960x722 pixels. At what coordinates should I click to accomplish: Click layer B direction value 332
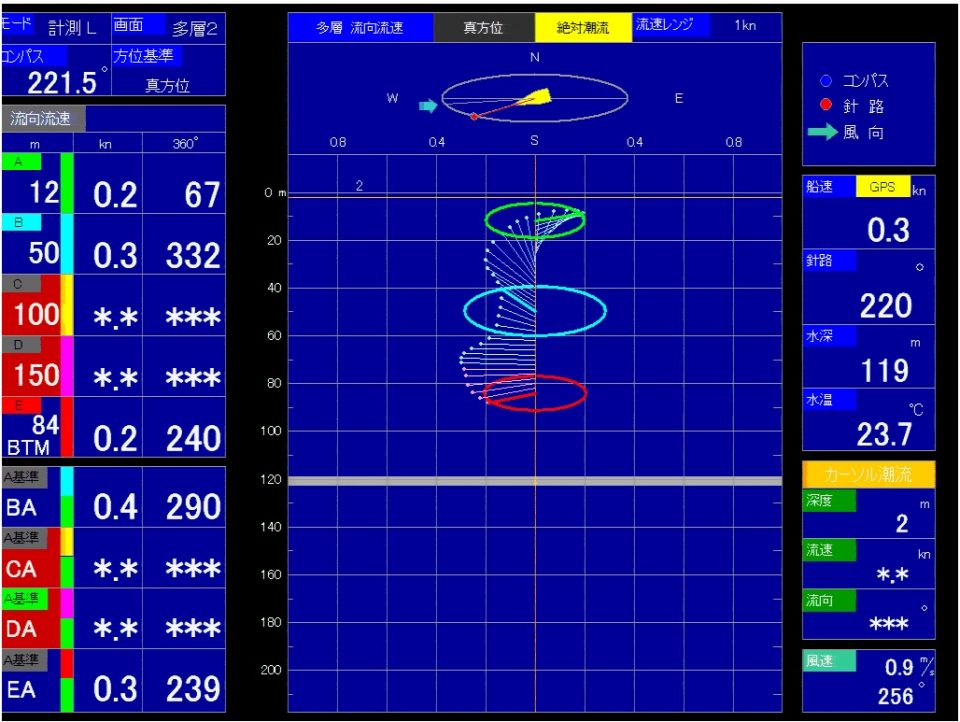[192, 256]
